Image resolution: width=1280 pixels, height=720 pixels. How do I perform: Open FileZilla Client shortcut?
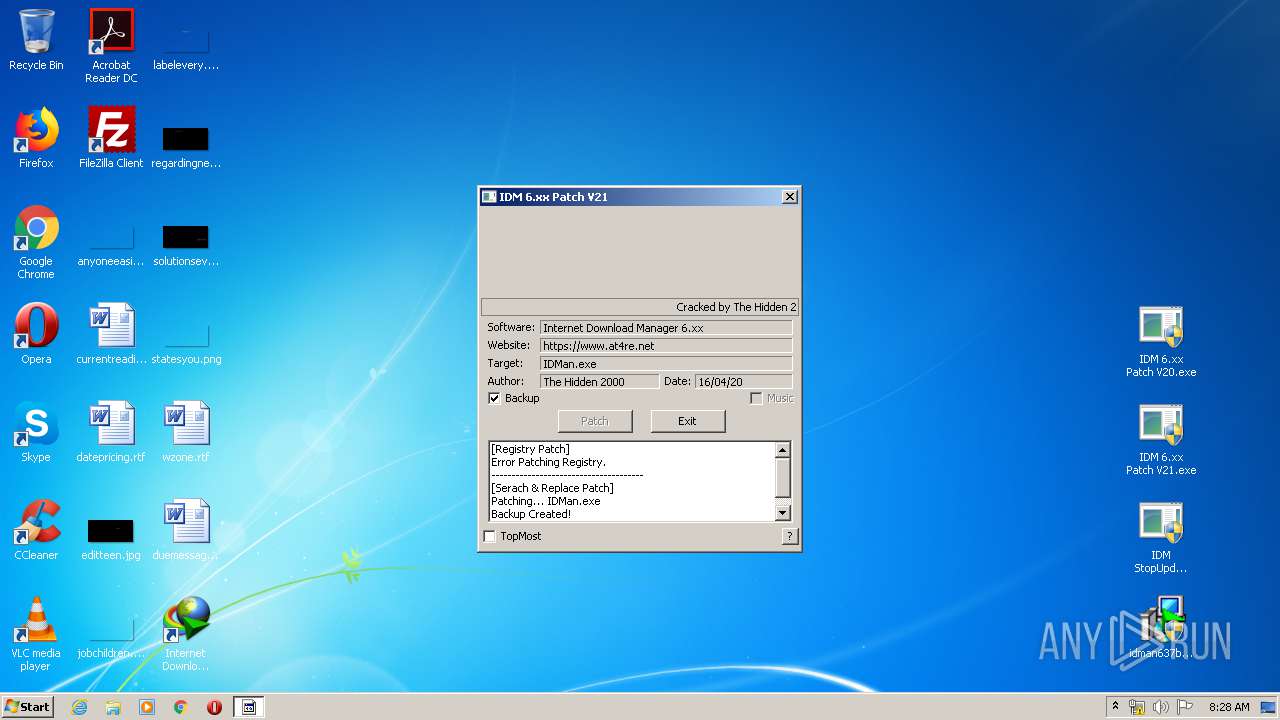pos(111,138)
